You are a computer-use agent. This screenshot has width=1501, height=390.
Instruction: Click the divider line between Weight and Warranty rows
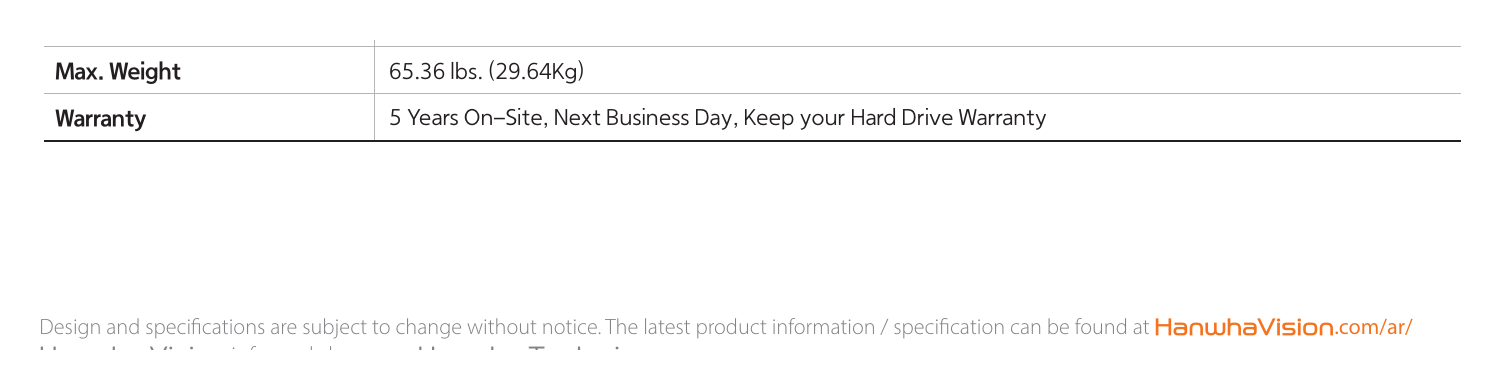pyautogui.click(x=752, y=94)
